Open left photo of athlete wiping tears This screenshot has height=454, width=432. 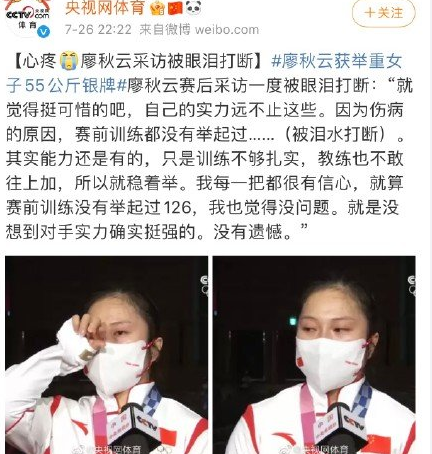106,355
